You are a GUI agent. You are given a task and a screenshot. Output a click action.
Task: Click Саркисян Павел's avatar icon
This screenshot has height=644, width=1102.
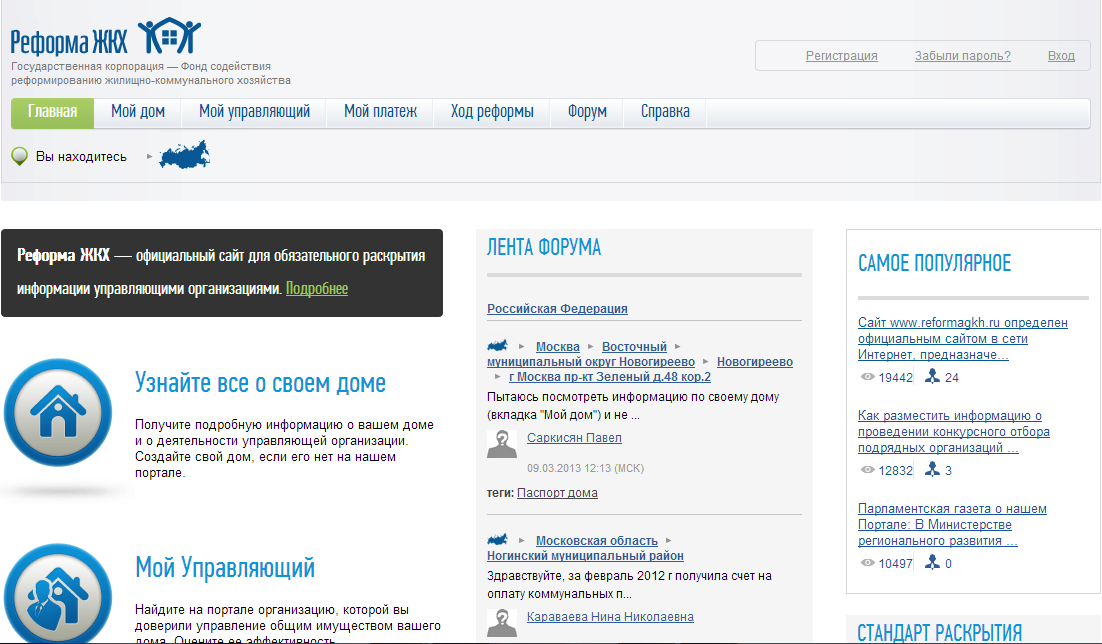pyautogui.click(x=502, y=444)
